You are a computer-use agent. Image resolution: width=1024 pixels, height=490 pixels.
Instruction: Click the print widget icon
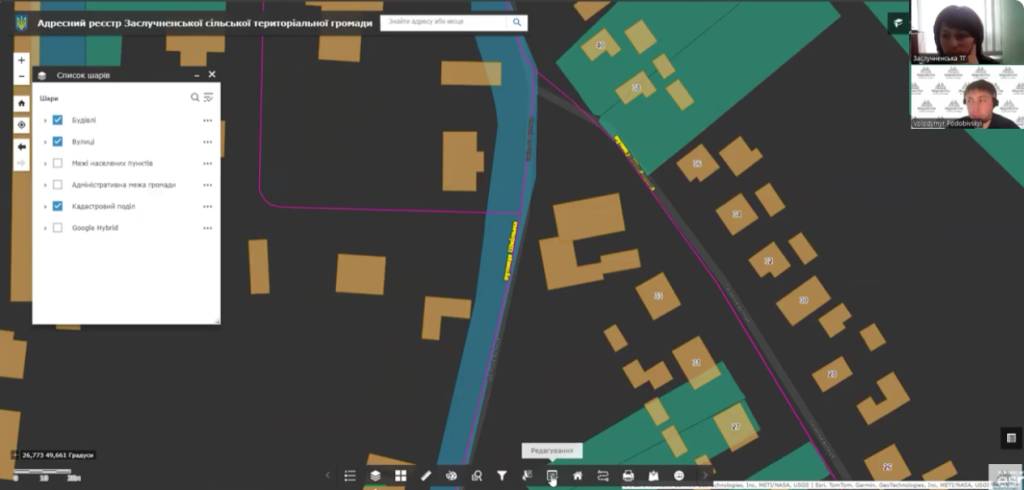click(x=628, y=476)
